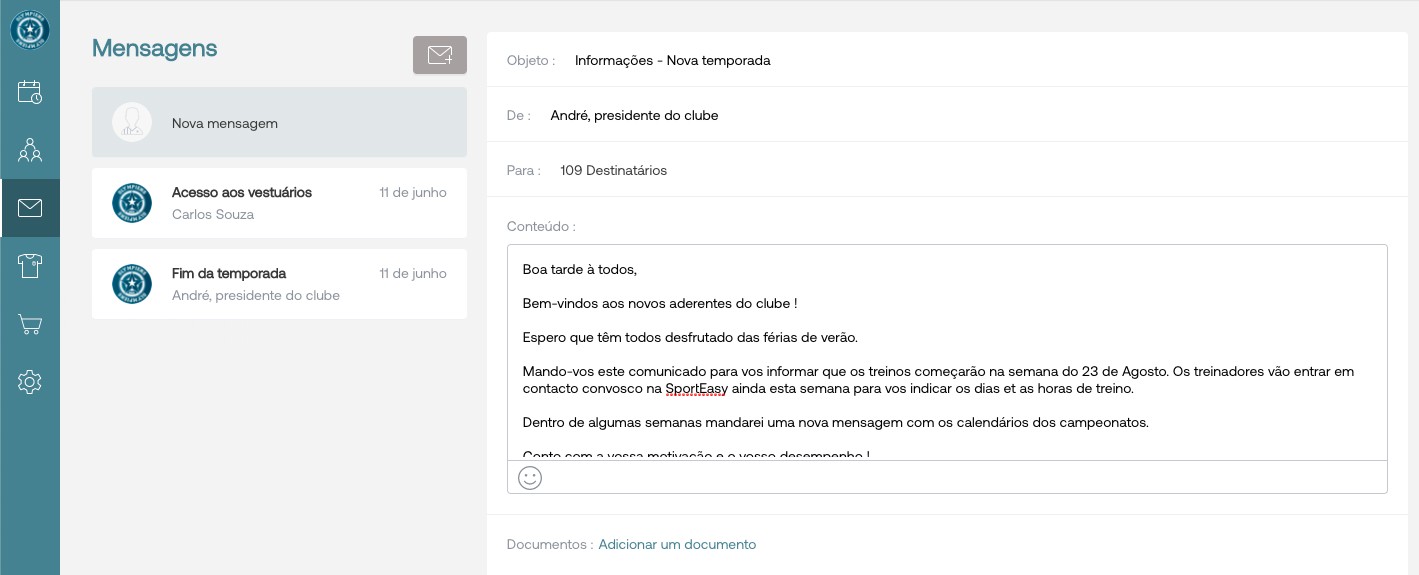
Task: Click the placeholder avatar on Nova mensagem
Action: (x=132, y=122)
